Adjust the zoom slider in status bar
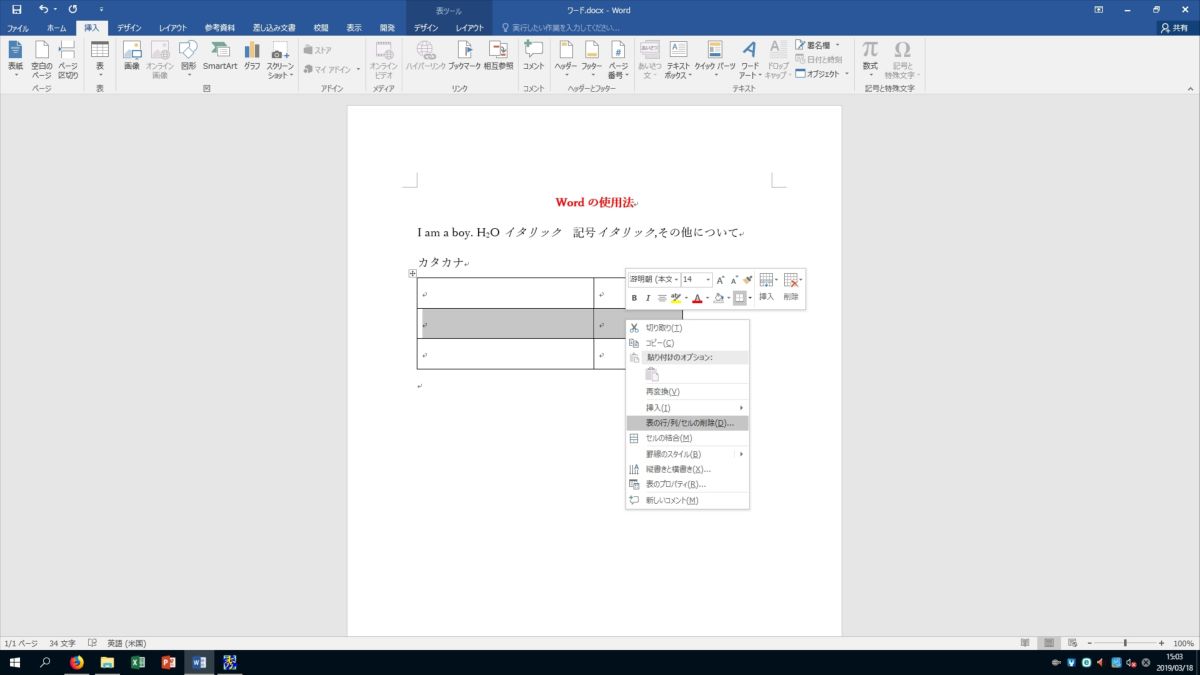The image size is (1200, 675). pos(1125,643)
